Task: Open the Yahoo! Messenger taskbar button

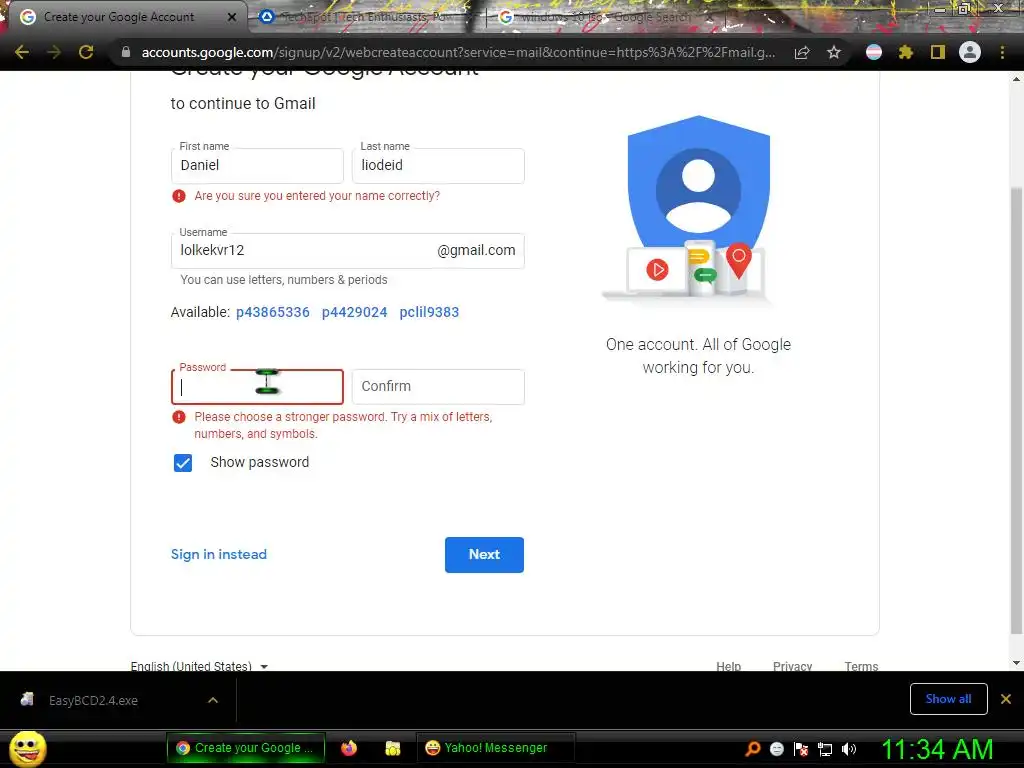Action: pyautogui.click(x=494, y=748)
